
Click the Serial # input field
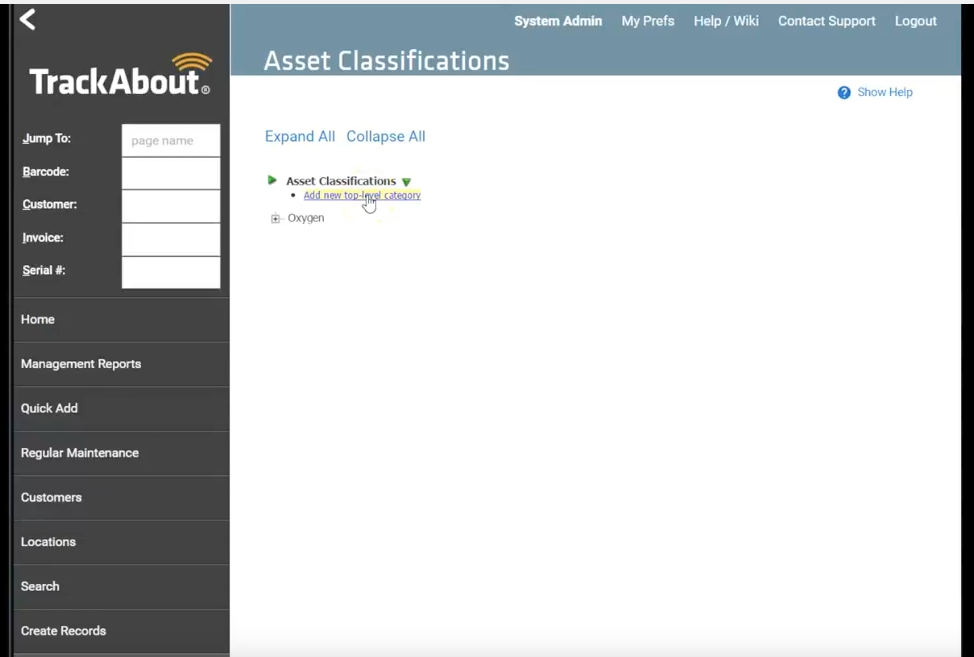tap(171, 273)
